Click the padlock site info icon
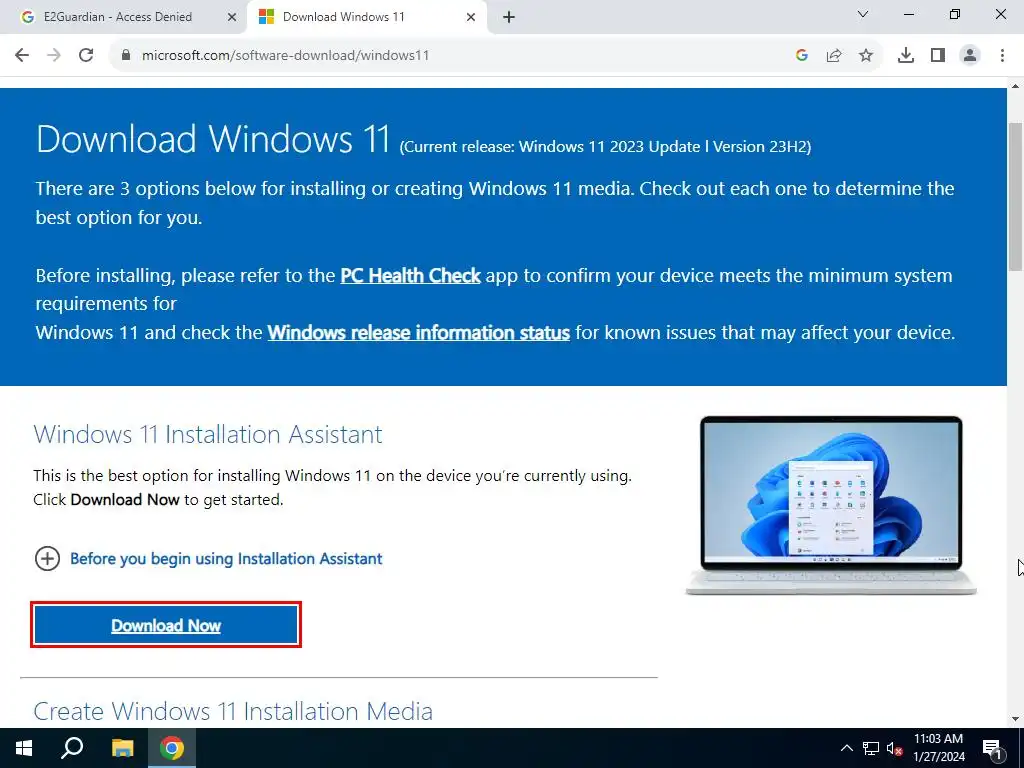The width and height of the screenshot is (1024, 768). [126, 56]
